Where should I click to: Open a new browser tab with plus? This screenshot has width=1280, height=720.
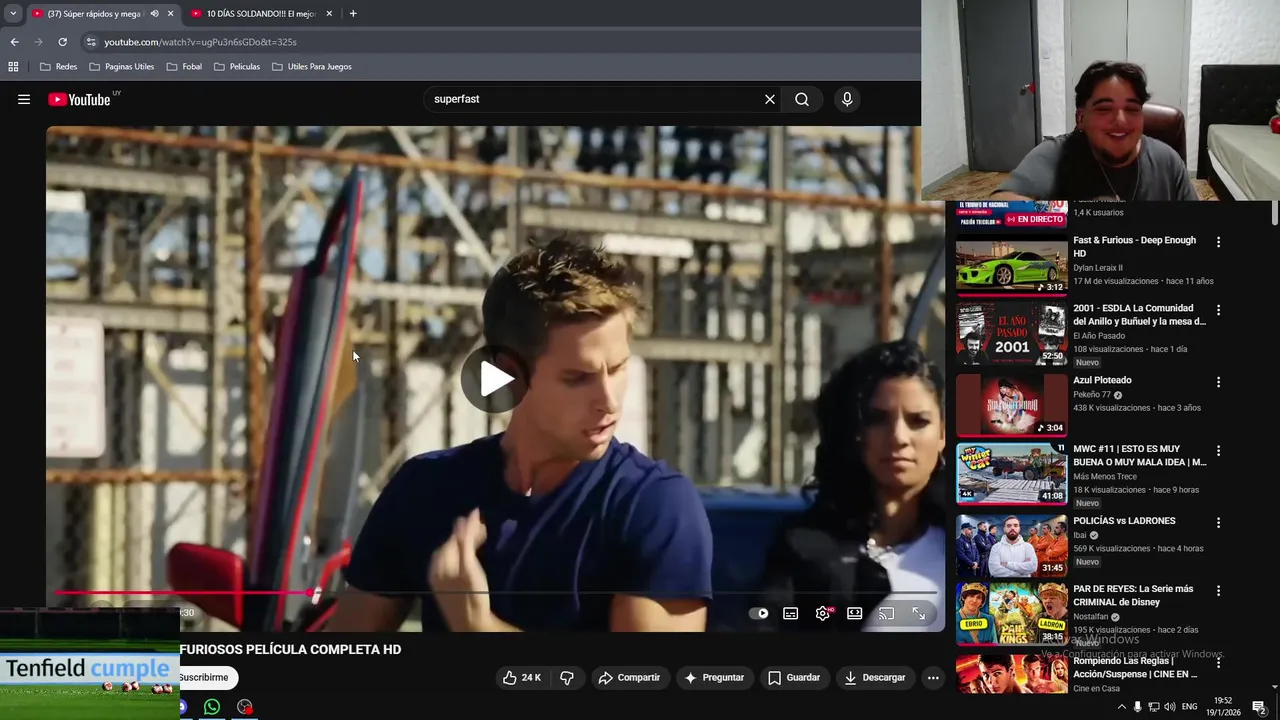(x=353, y=14)
